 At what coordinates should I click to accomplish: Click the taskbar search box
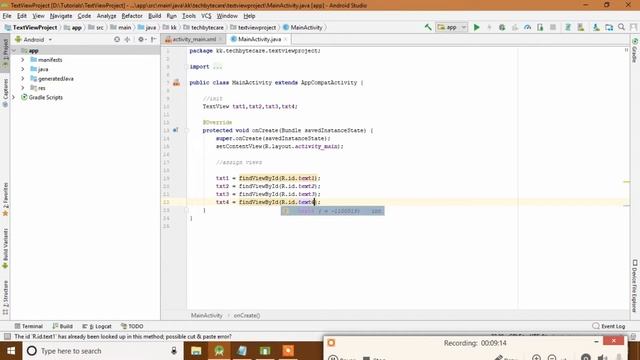pyautogui.click(x=102, y=351)
